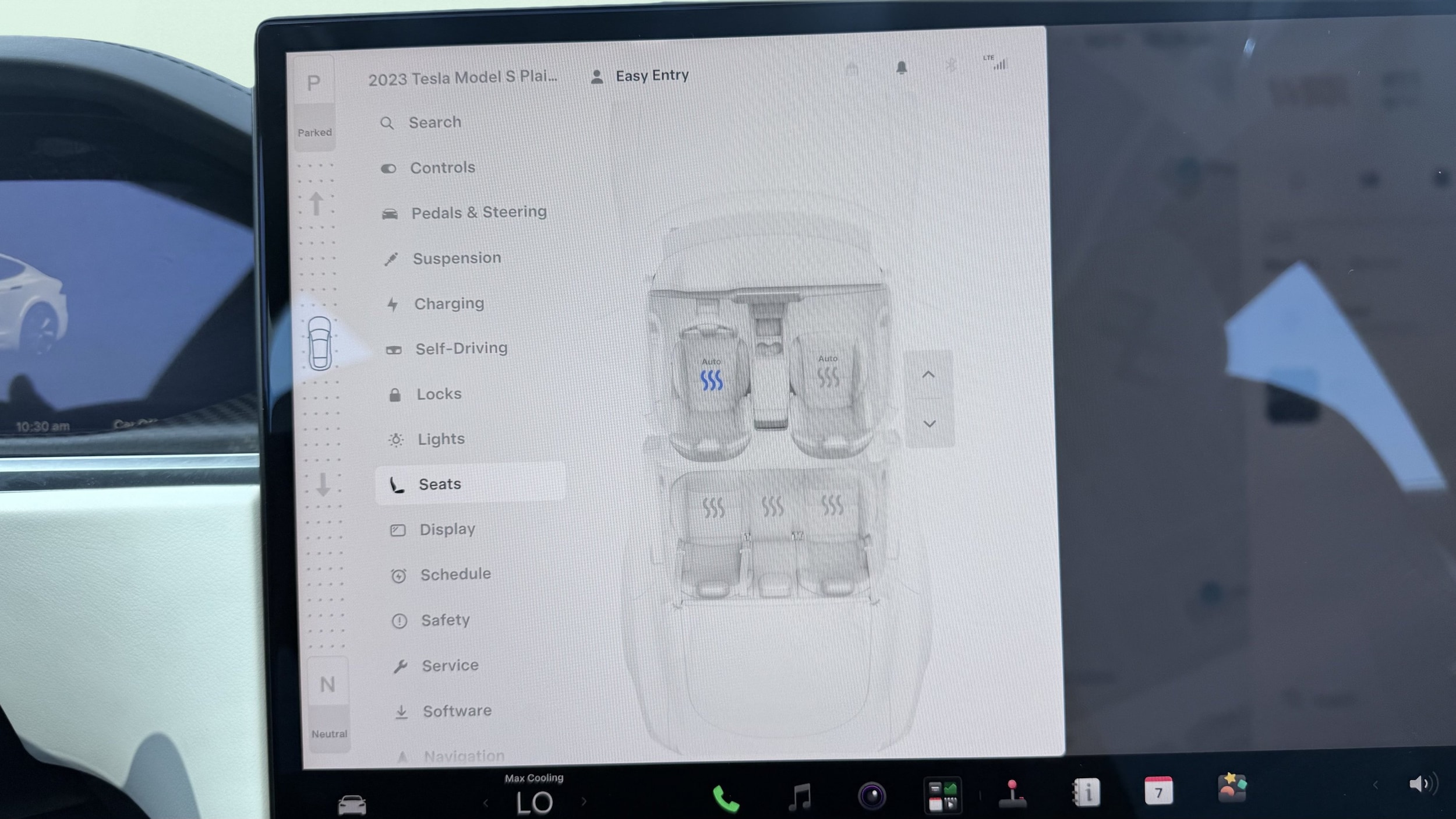The width and height of the screenshot is (1456, 819).
Task: Toggle the rear left seat heater
Action: [713, 508]
